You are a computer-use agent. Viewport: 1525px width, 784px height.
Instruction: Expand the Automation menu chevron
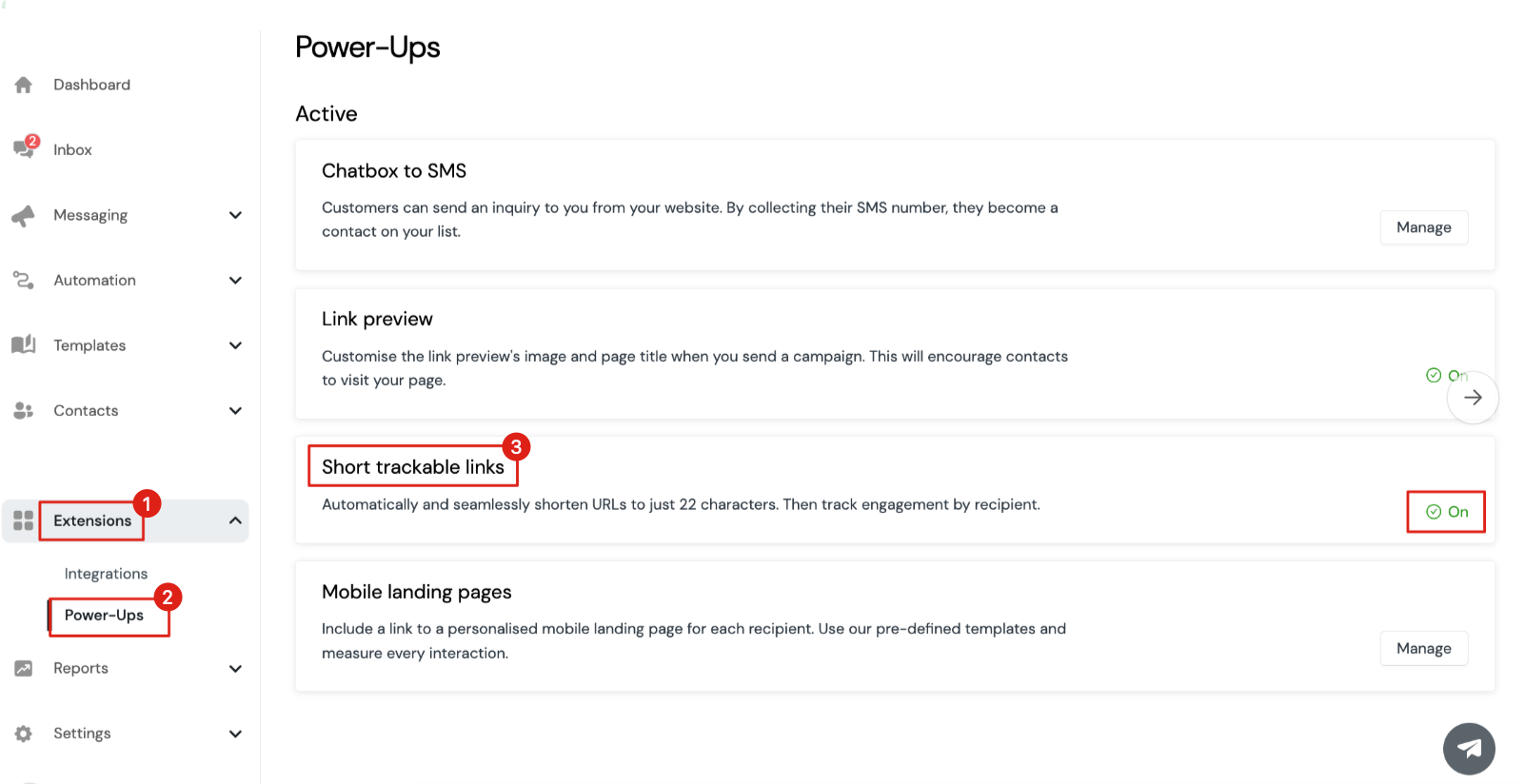tap(235, 280)
